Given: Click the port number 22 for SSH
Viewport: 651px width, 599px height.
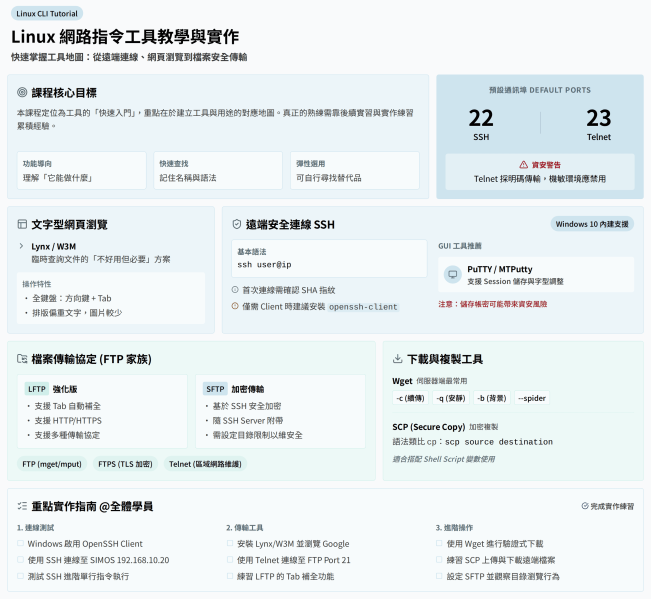Looking at the screenshot, I should (481, 118).
